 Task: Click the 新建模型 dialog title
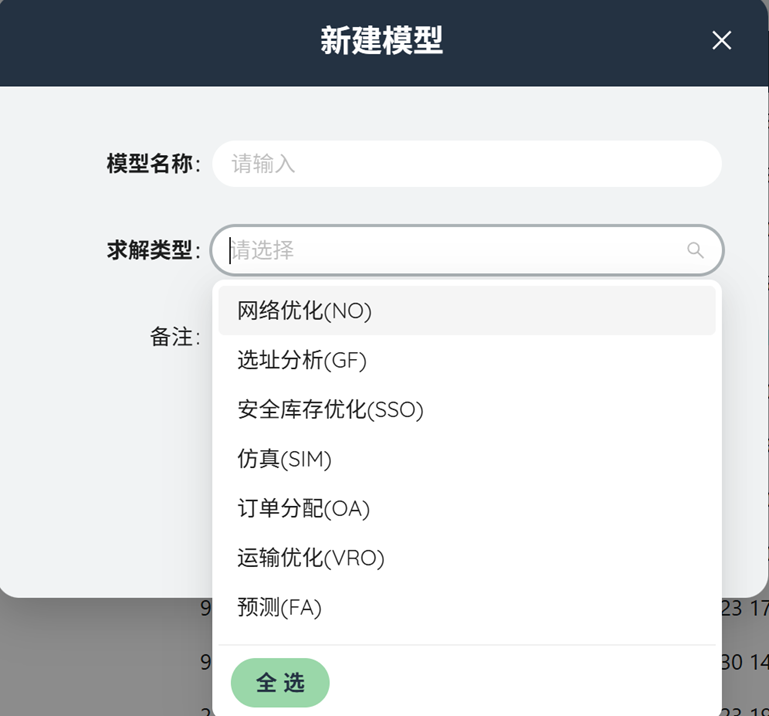pyautogui.click(x=382, y=41)
